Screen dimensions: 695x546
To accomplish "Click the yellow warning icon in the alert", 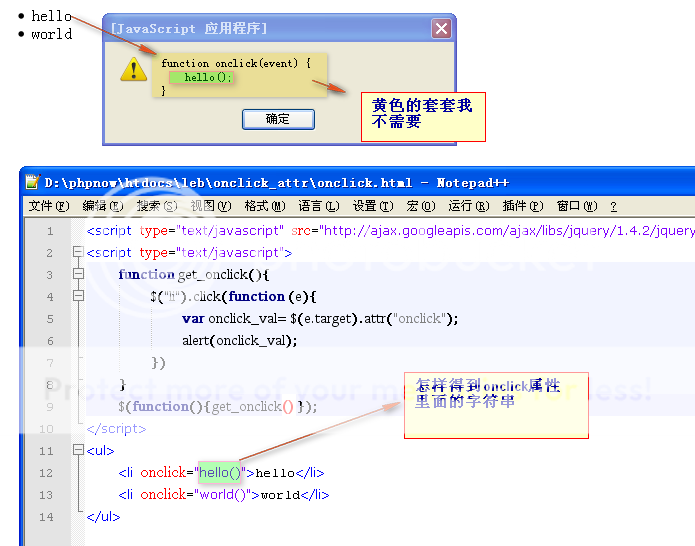I will [x=133, y=69].
